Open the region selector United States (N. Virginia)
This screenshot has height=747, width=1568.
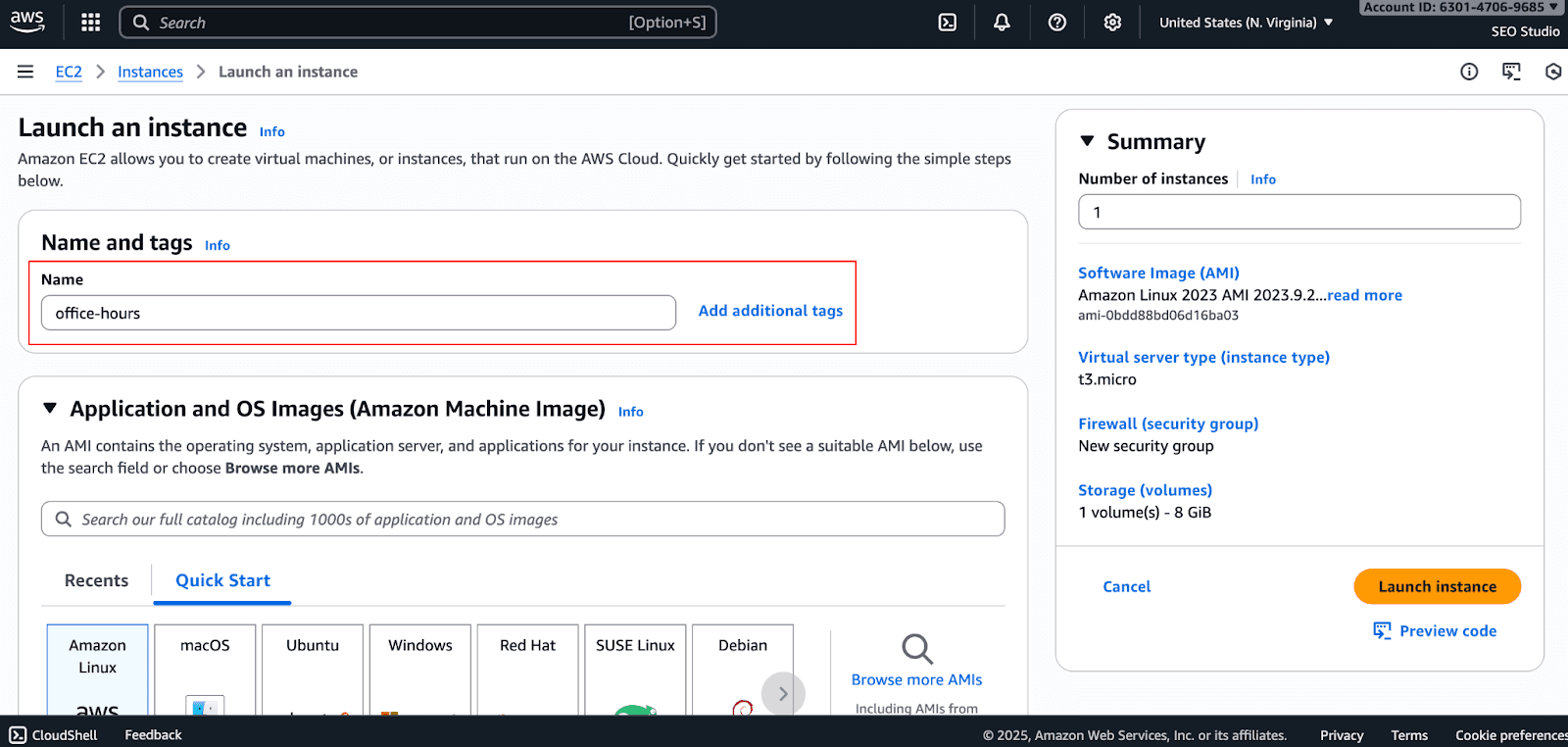click(x=1246, y=23)
